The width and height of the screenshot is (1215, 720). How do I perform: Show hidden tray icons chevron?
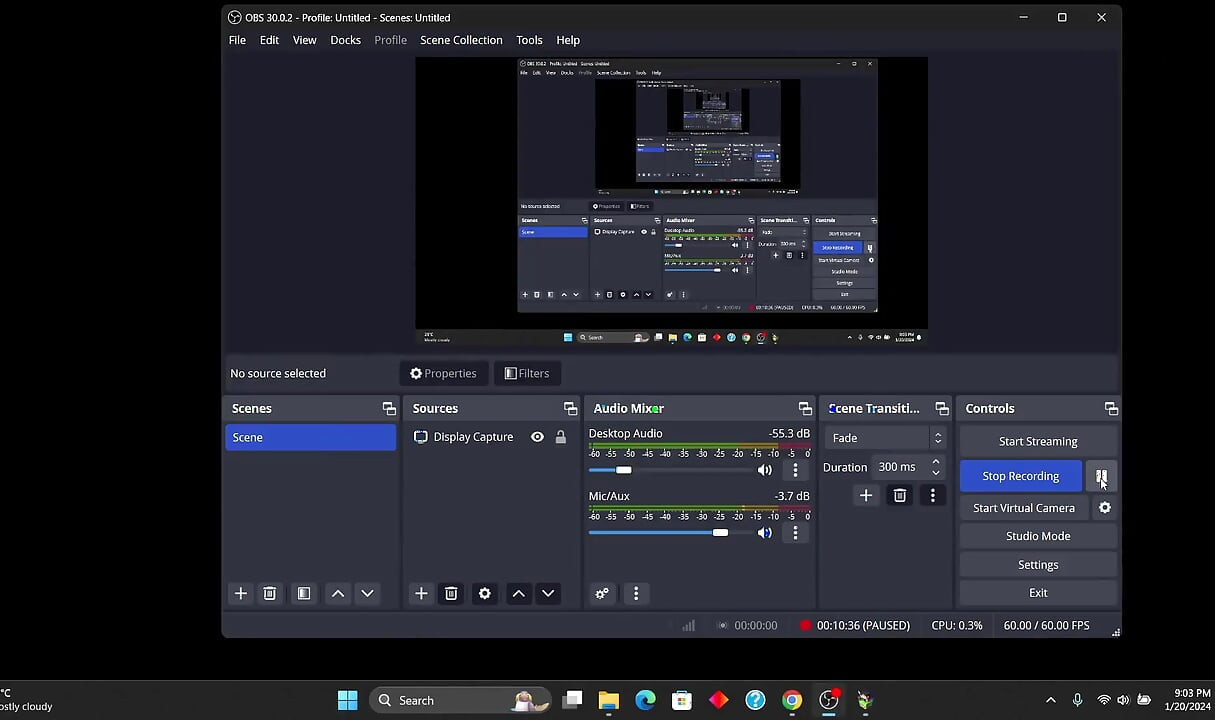[x=1050, y=700]
